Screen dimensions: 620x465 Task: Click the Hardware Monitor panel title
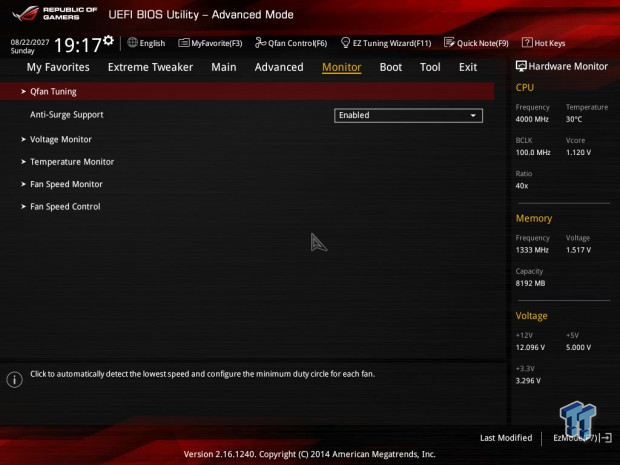tap(568, 66)
